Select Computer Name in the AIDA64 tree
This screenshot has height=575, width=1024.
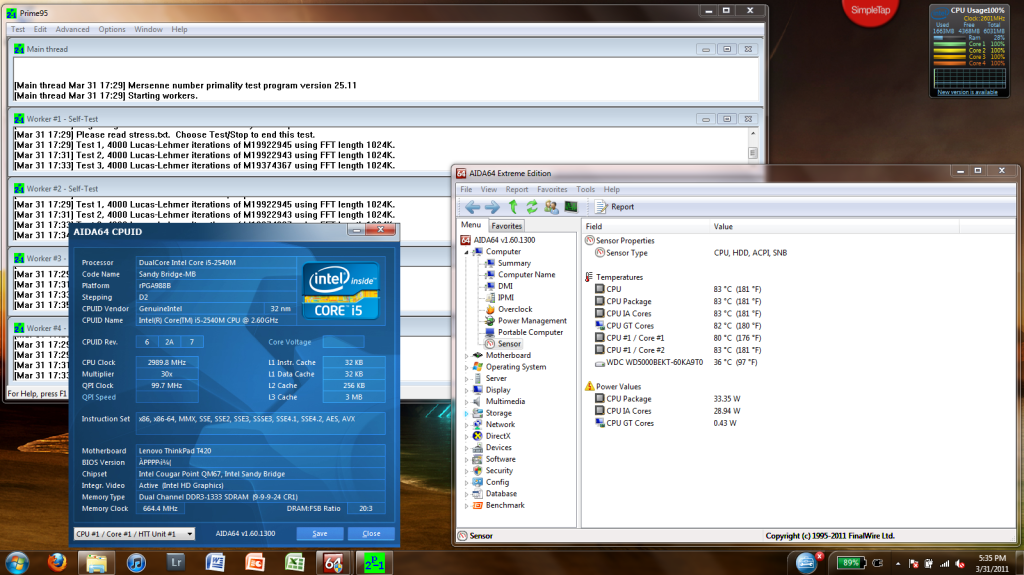pos(526,274)
